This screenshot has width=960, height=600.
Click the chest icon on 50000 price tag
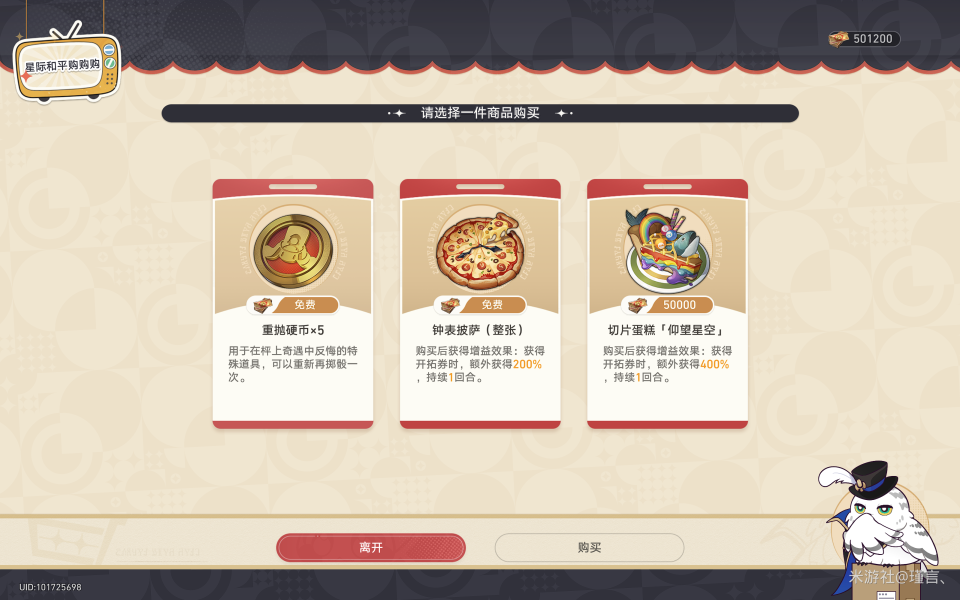(x=637, y=304)
